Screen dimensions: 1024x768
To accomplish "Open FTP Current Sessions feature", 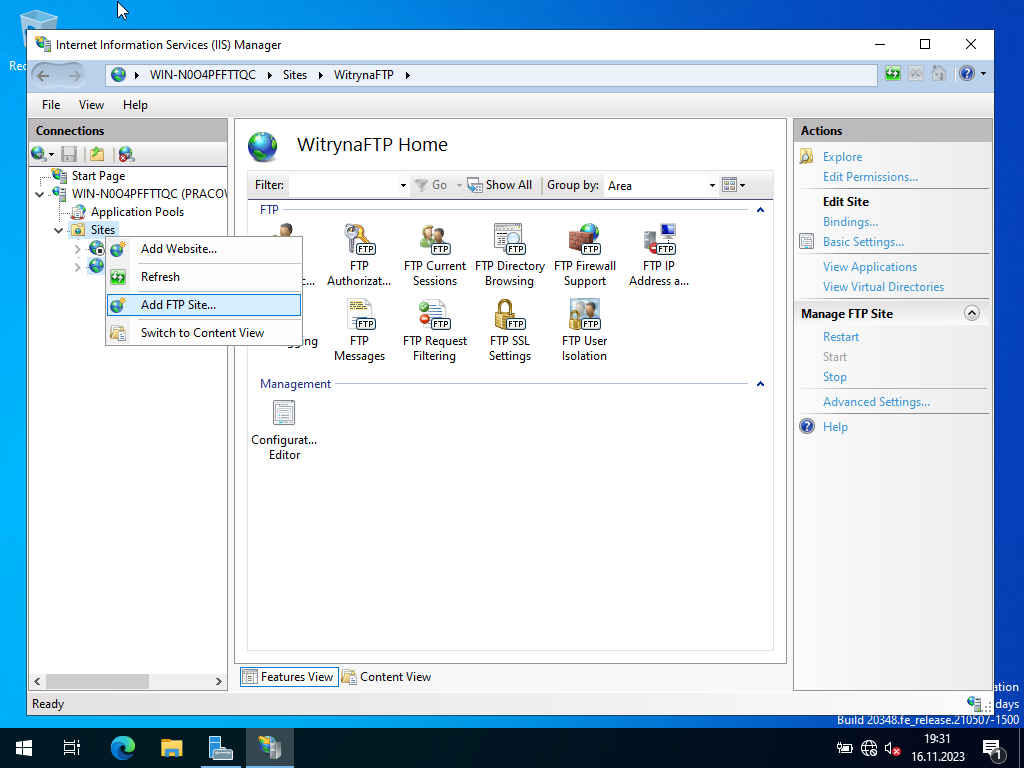I will (434, 255).
